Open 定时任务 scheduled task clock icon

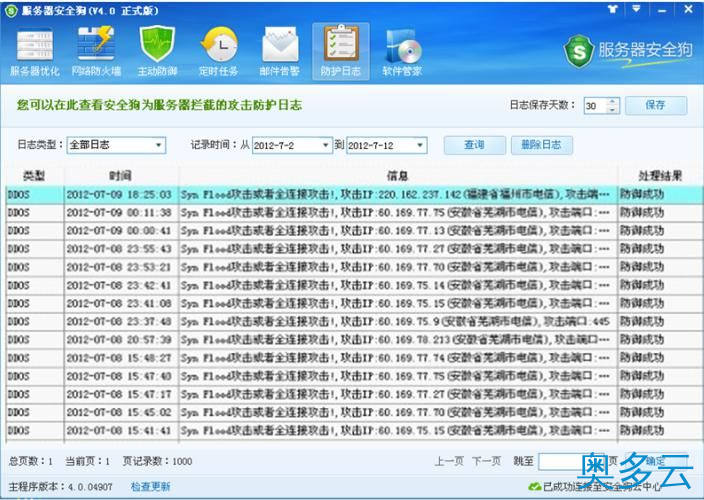219,52
